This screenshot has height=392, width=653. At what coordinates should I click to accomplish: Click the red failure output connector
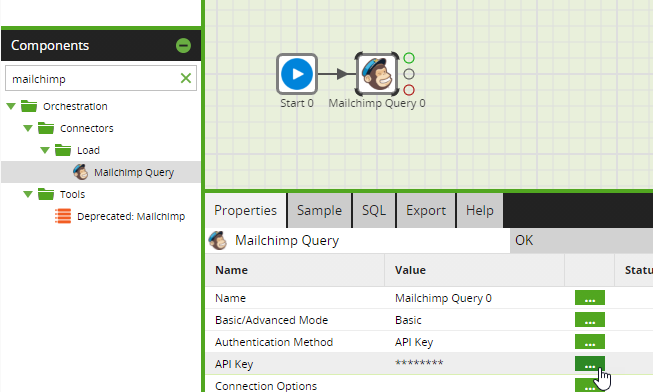[409, 90]
